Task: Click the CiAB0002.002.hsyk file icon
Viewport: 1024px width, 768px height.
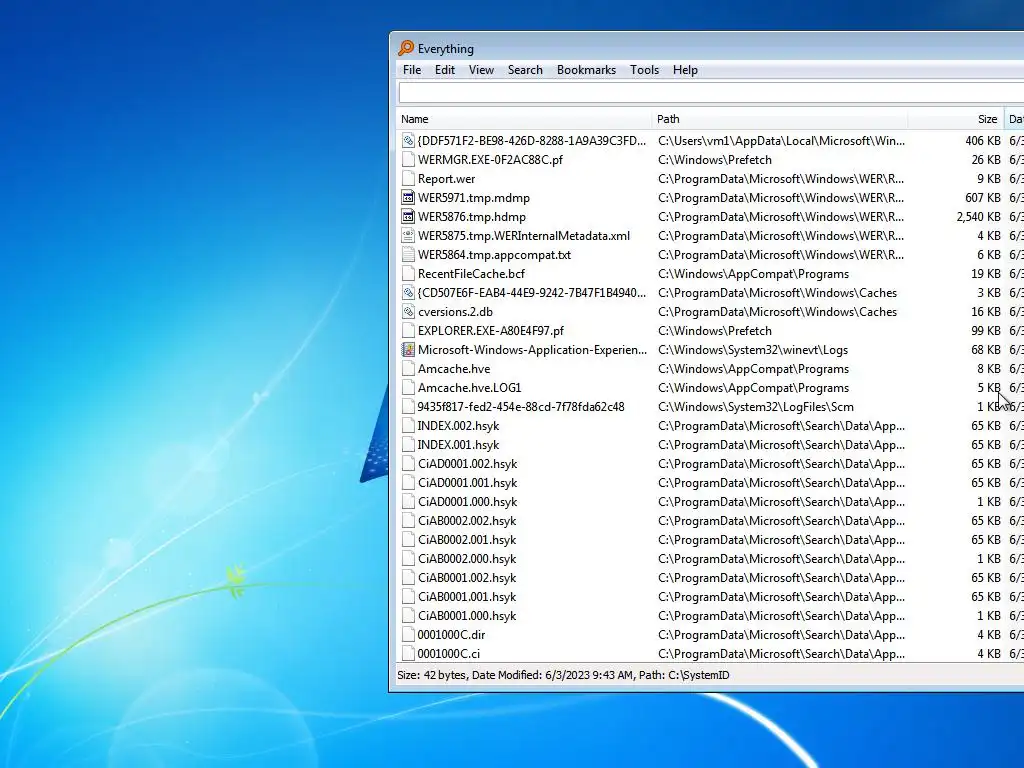Action: click(408, 520)
